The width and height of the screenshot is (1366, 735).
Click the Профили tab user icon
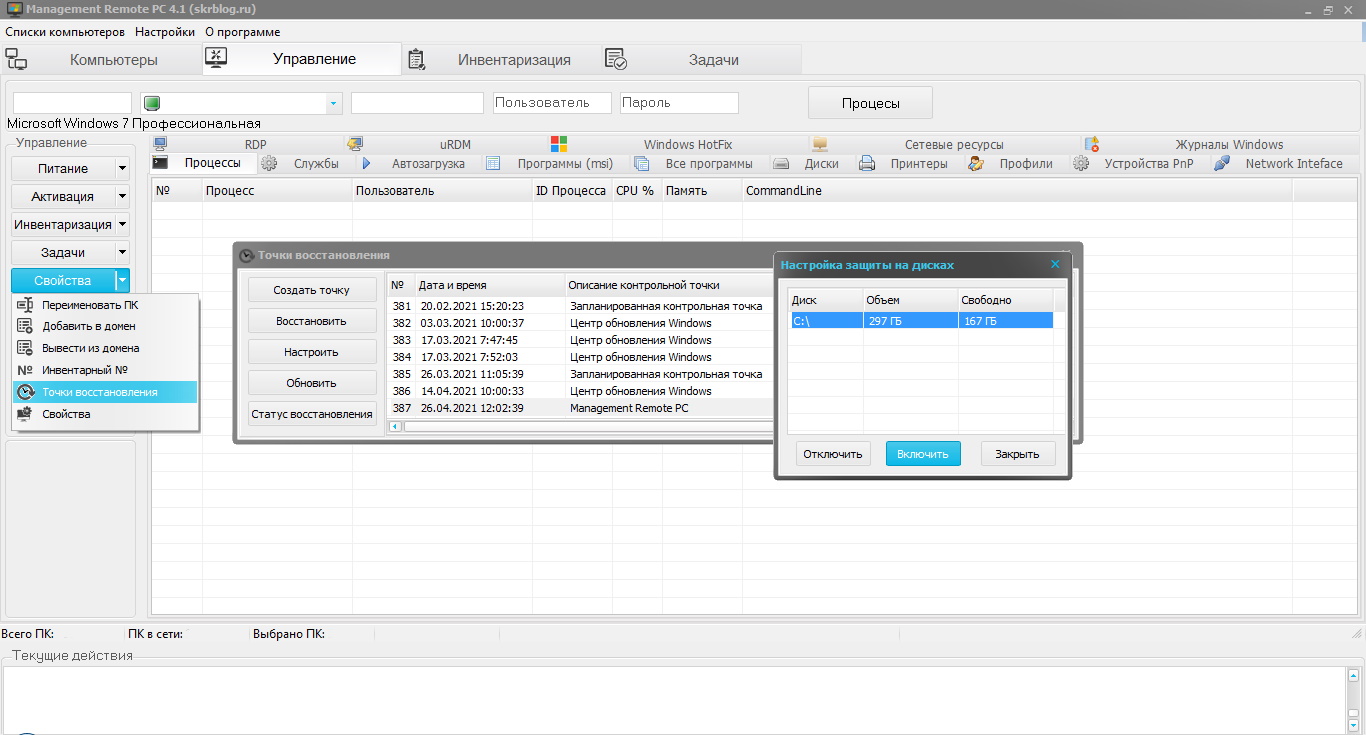click(976, 163)
